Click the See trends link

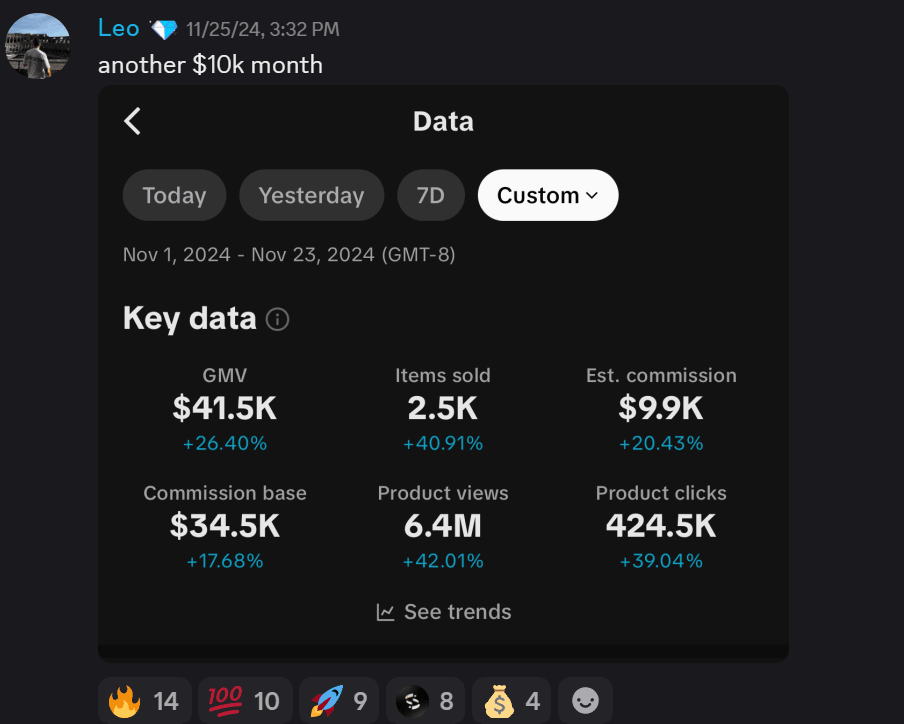click(x=443, y=612)
